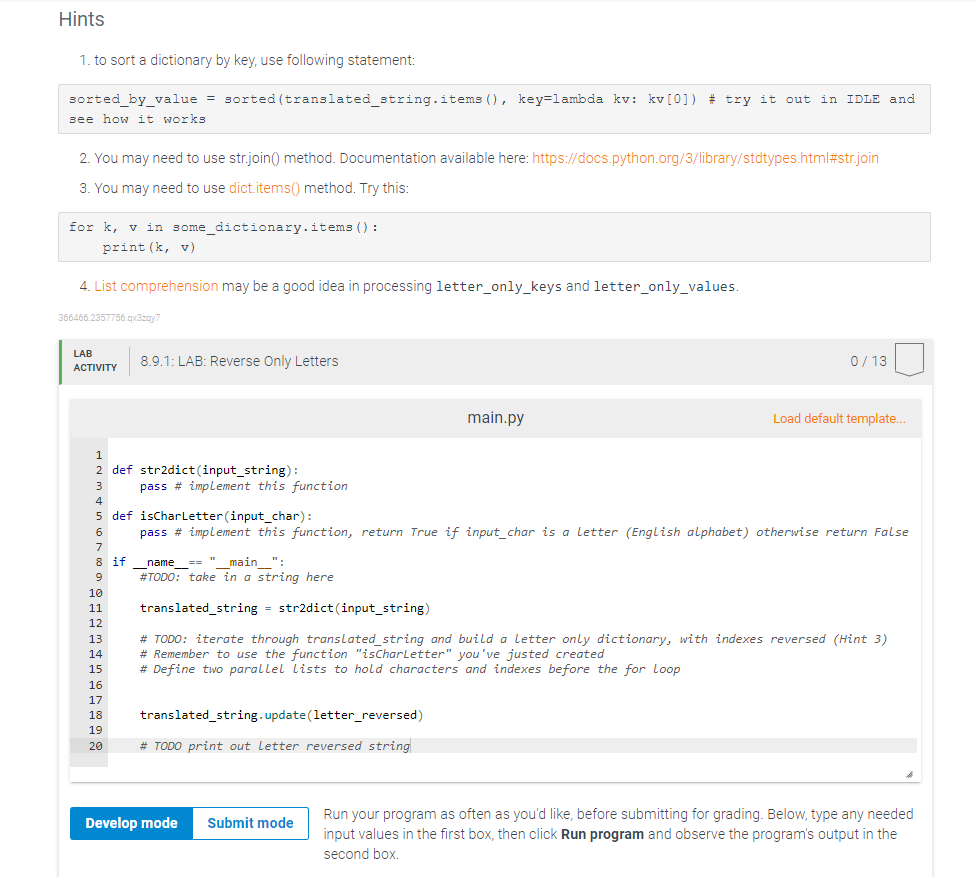Screen dimensions: 977x877
Task: Click line number 16 in gutter
Action: tap(95, 685)
